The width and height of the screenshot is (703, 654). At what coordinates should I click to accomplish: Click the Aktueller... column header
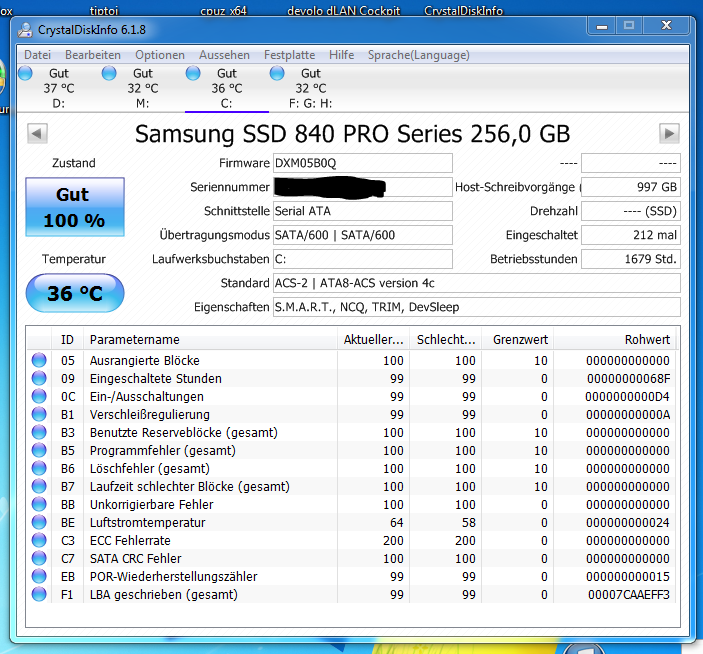[373, 340]
